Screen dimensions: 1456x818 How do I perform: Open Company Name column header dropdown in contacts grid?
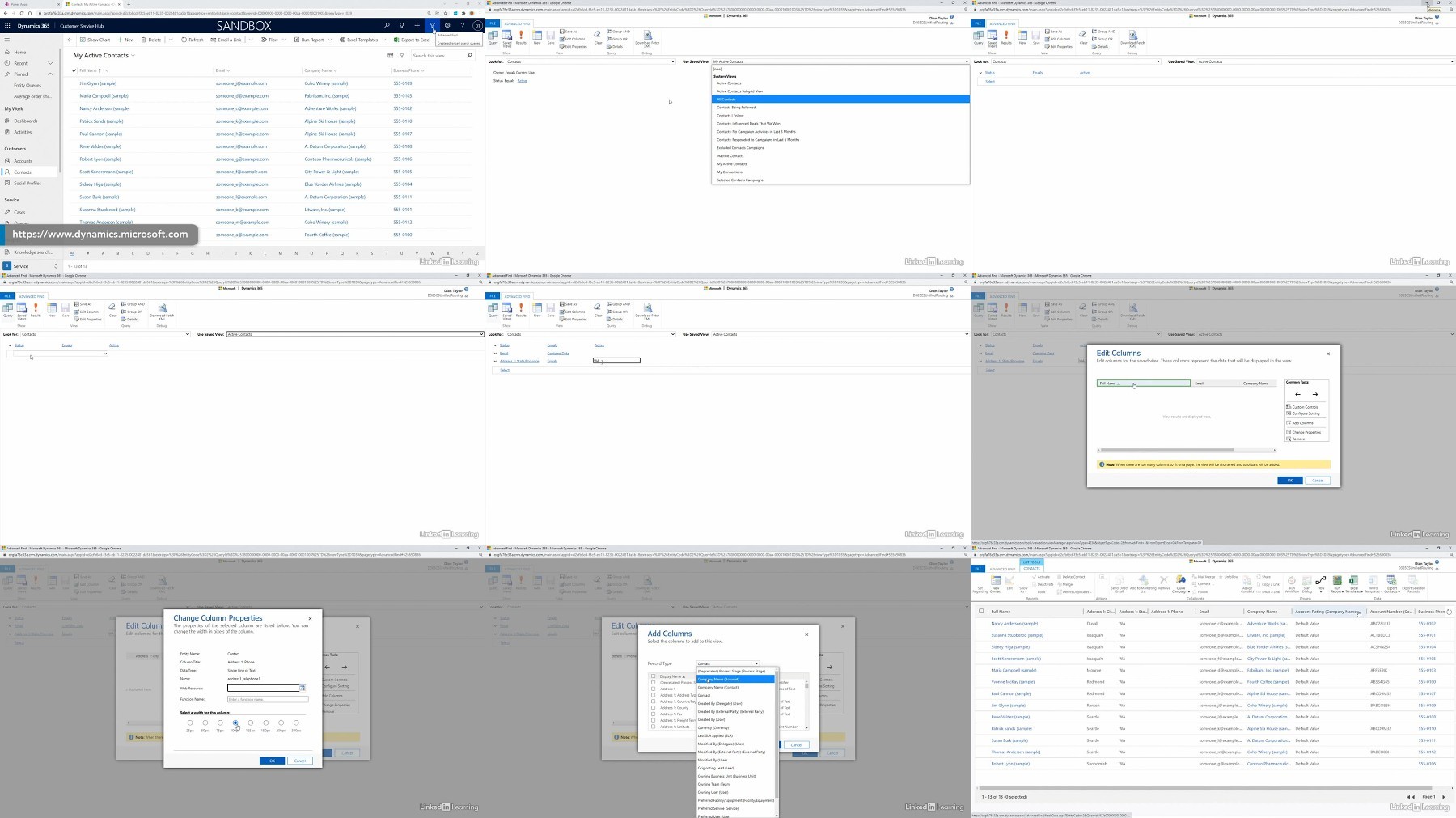click(335, 70)
